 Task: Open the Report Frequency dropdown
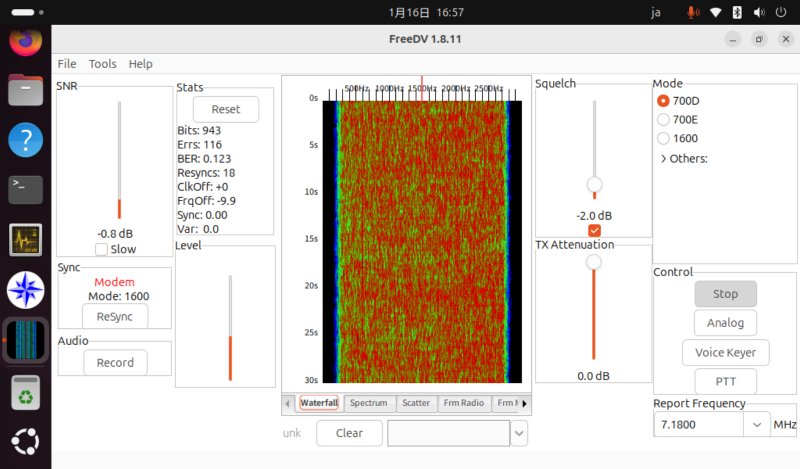pyautogui.click(x=757, y=425)
